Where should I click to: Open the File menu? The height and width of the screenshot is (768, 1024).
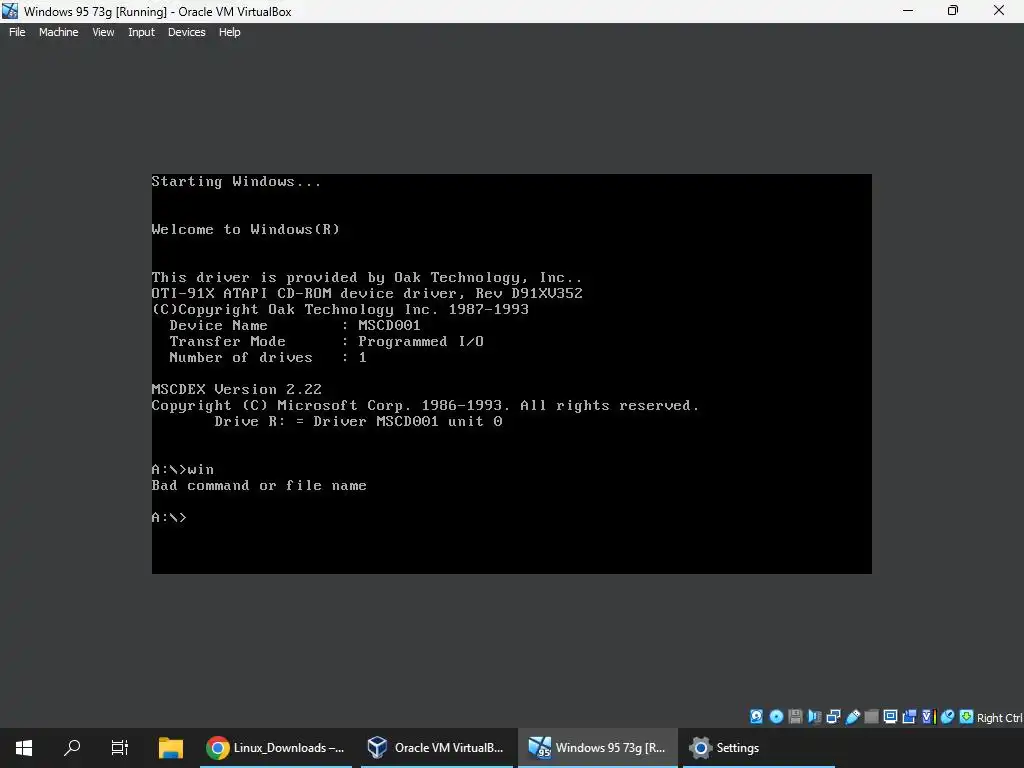pos(17,32)
